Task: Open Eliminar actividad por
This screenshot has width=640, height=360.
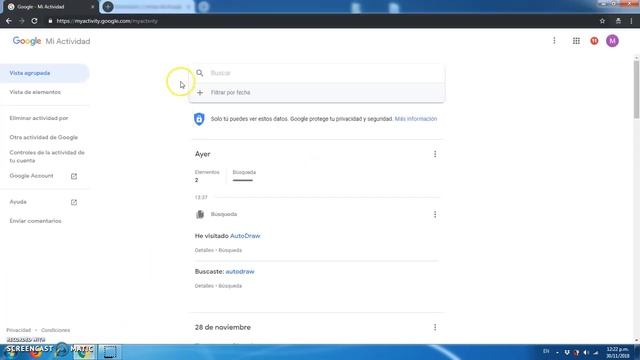Action: [x=39, y=118]
